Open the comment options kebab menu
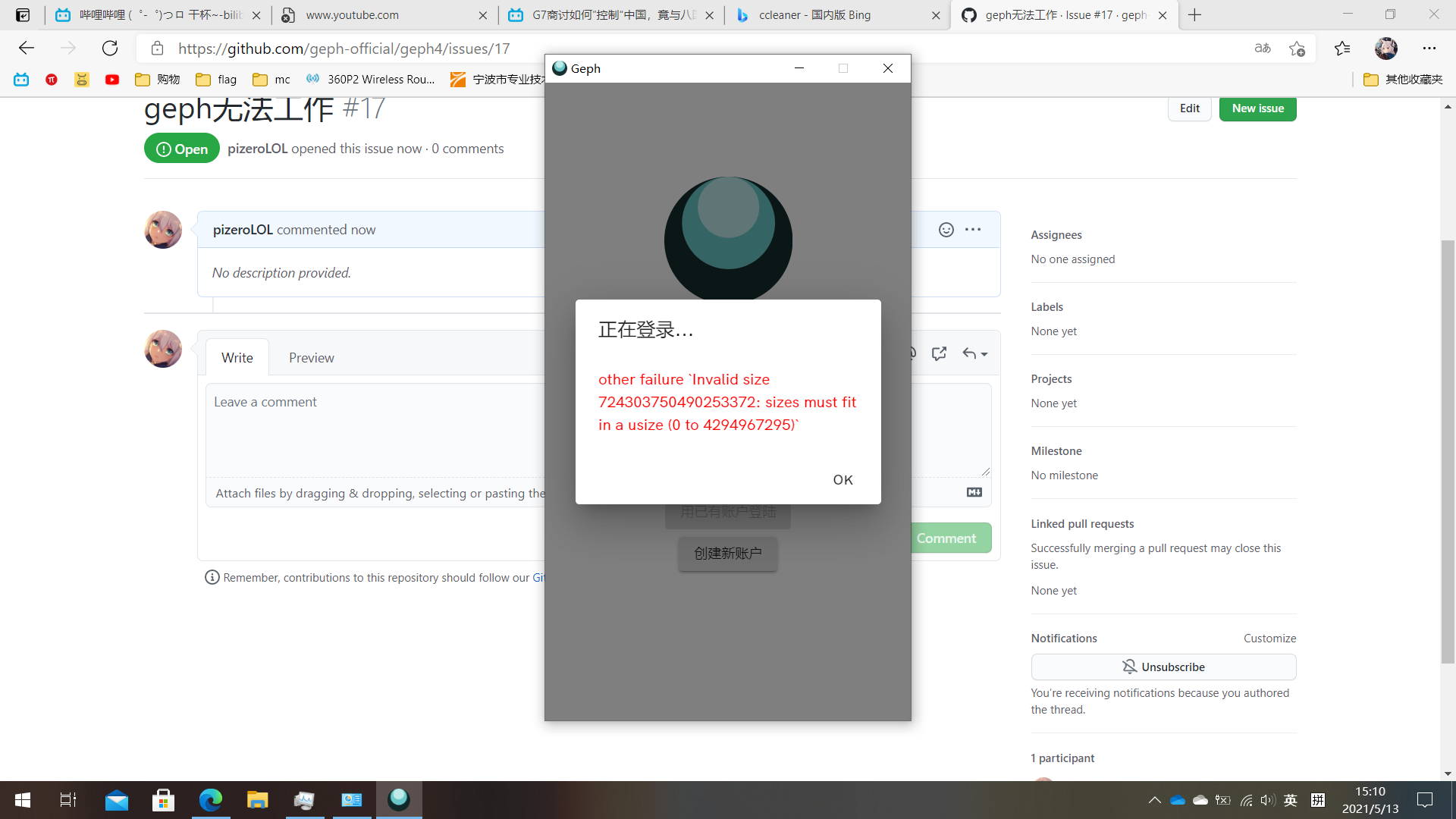This screenshot has width=1456, height=819. point(973,229)
